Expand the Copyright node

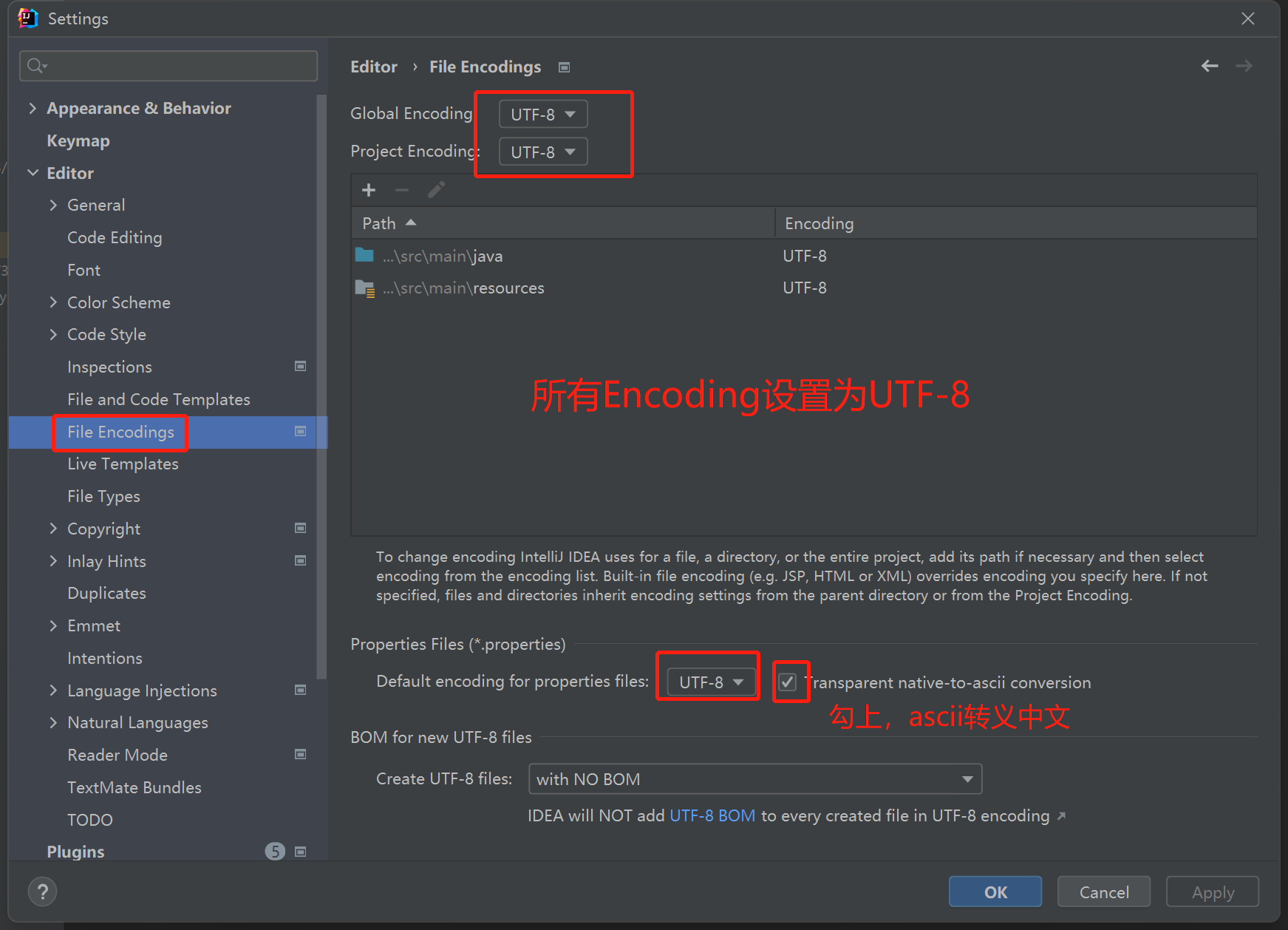(x=53, y=529)
